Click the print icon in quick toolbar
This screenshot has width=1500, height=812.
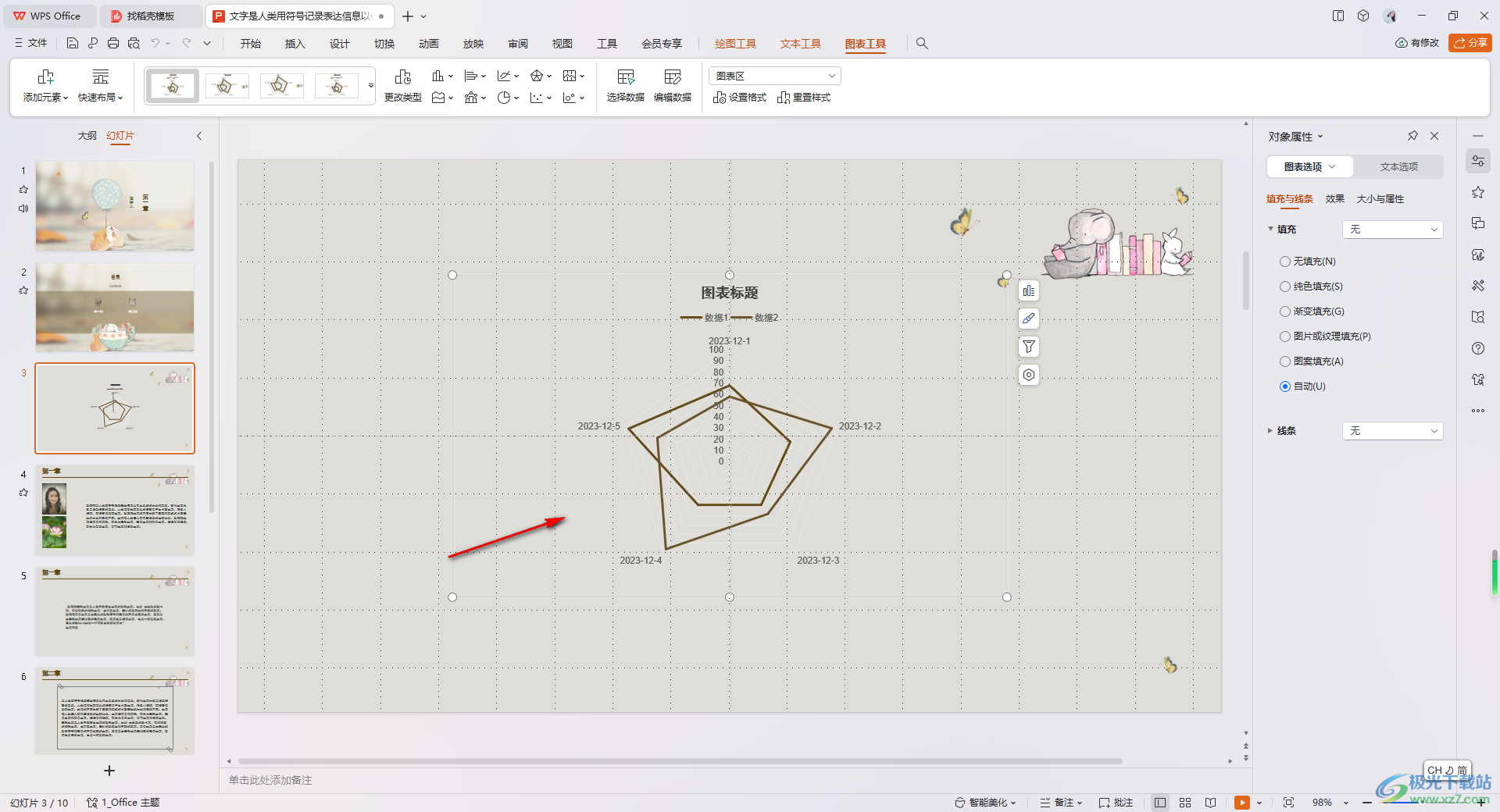click(x=113, y=44)
